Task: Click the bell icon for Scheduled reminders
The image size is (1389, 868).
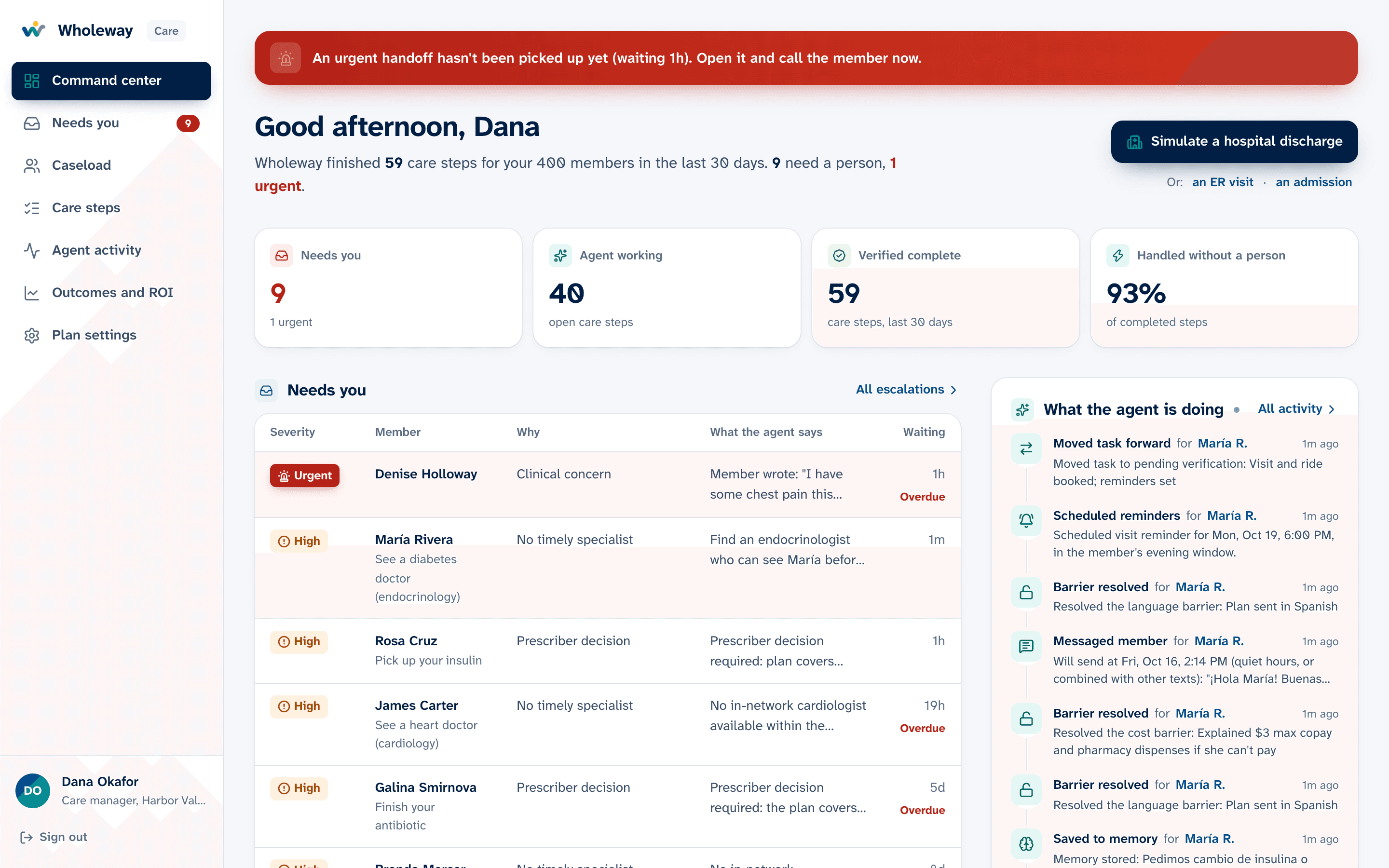Action: (1026, 521)
